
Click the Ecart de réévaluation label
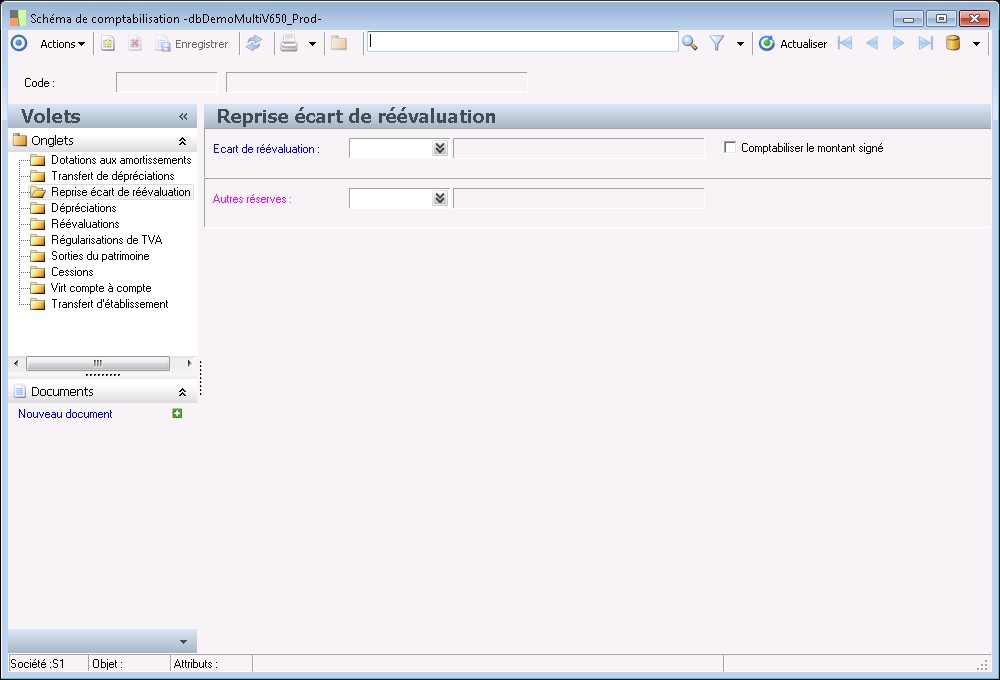(267, 149)
